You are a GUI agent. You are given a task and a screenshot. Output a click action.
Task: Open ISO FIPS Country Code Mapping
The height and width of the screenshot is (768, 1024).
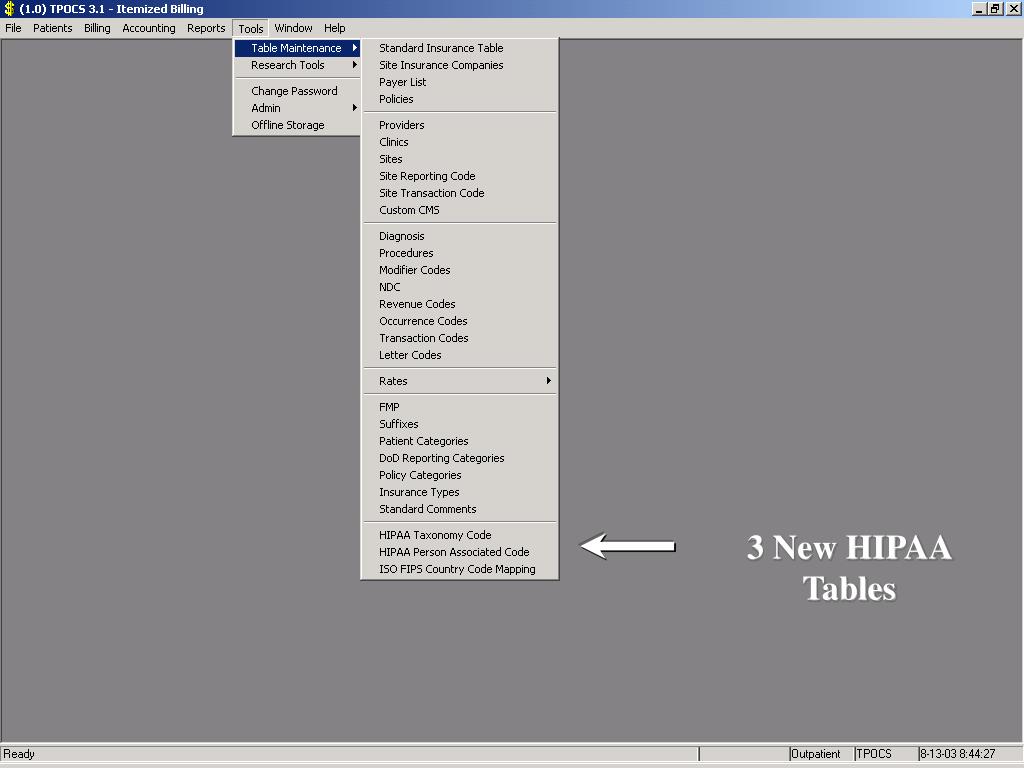[460, 569]
